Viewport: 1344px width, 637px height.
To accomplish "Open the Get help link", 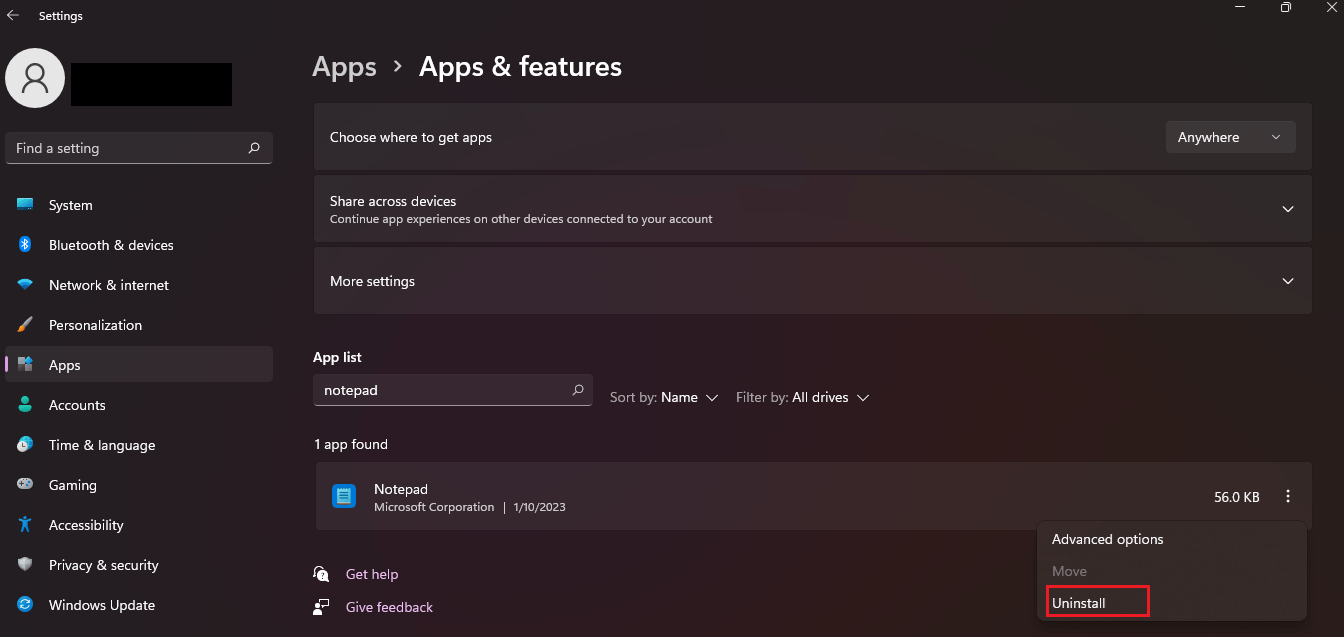I will click(x=372, y=574).
